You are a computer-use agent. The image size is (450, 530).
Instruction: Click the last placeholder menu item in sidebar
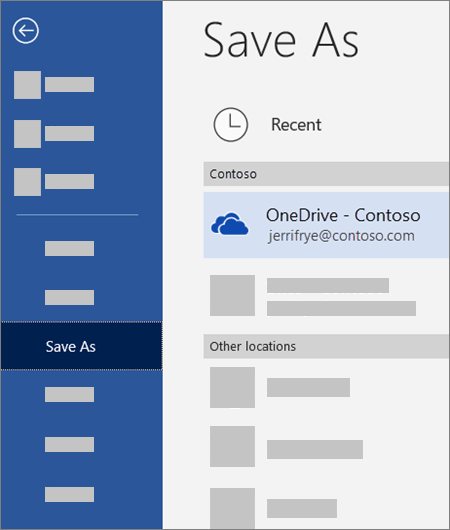(x=70, y=494)
